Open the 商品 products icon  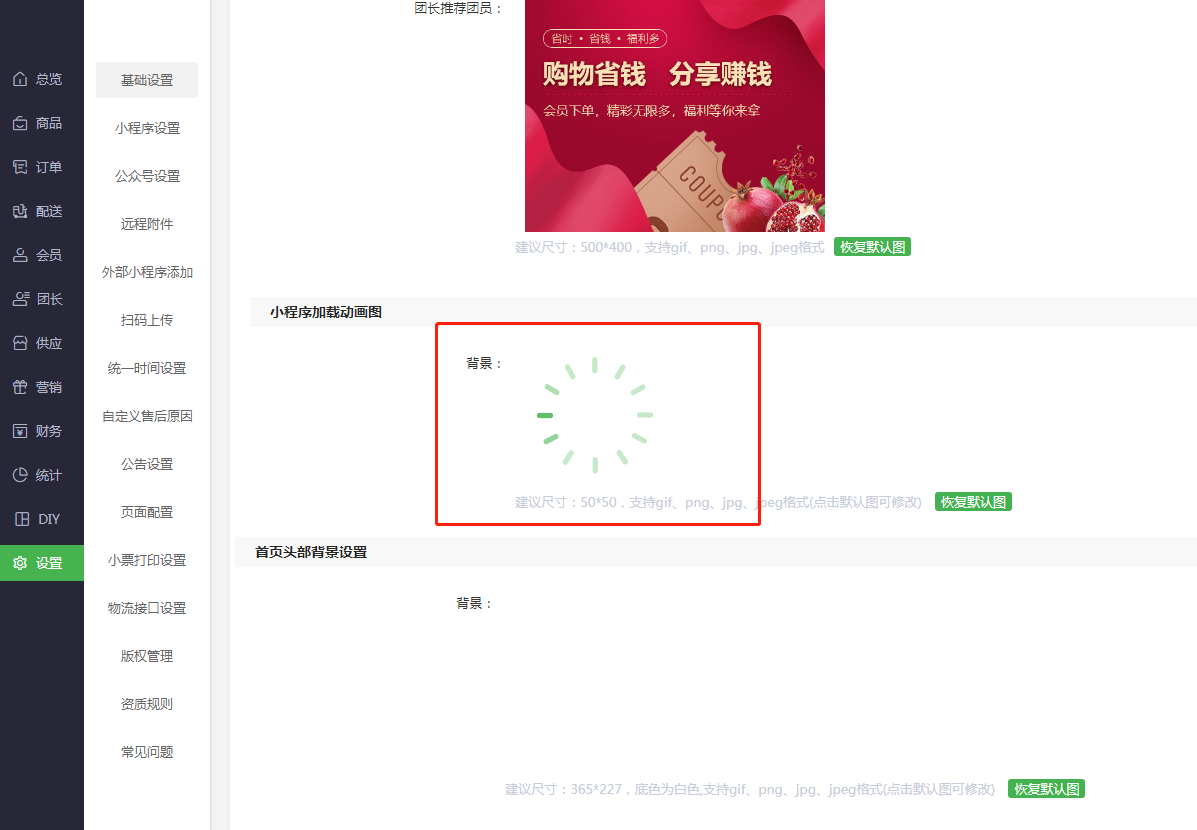click(x=21, y=123)
